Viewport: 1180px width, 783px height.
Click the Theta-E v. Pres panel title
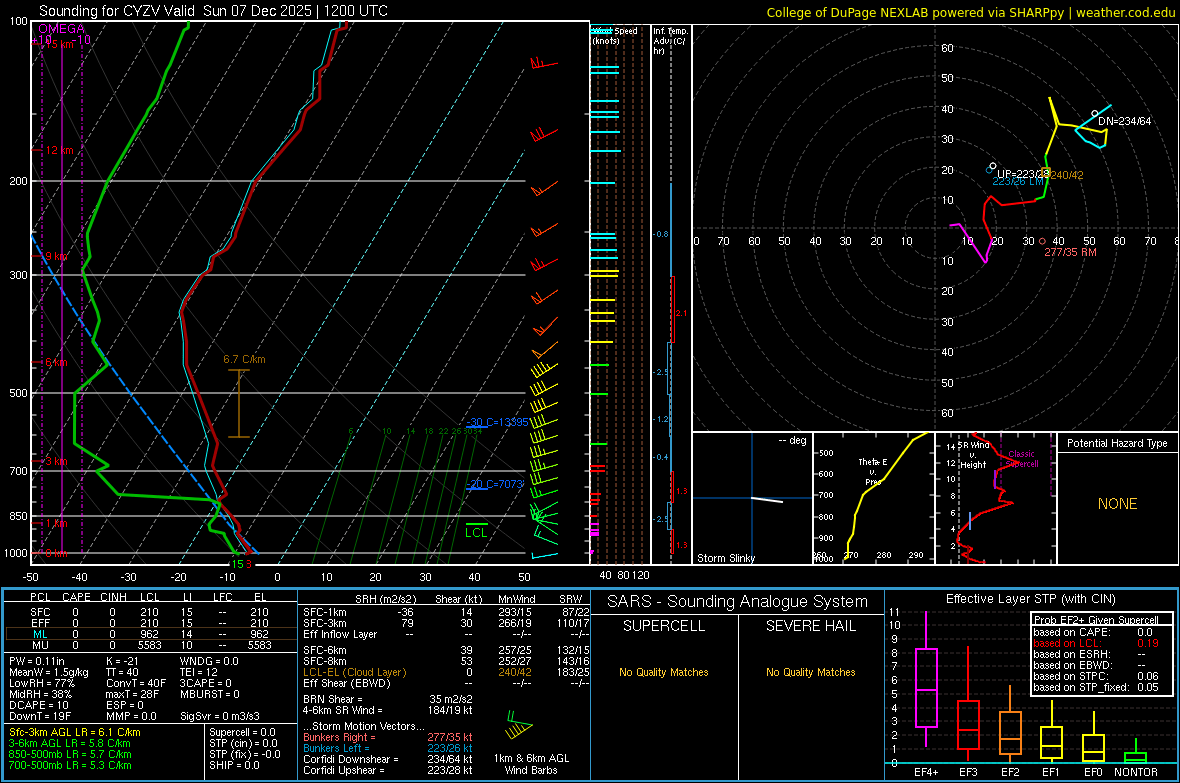[873, 471]
